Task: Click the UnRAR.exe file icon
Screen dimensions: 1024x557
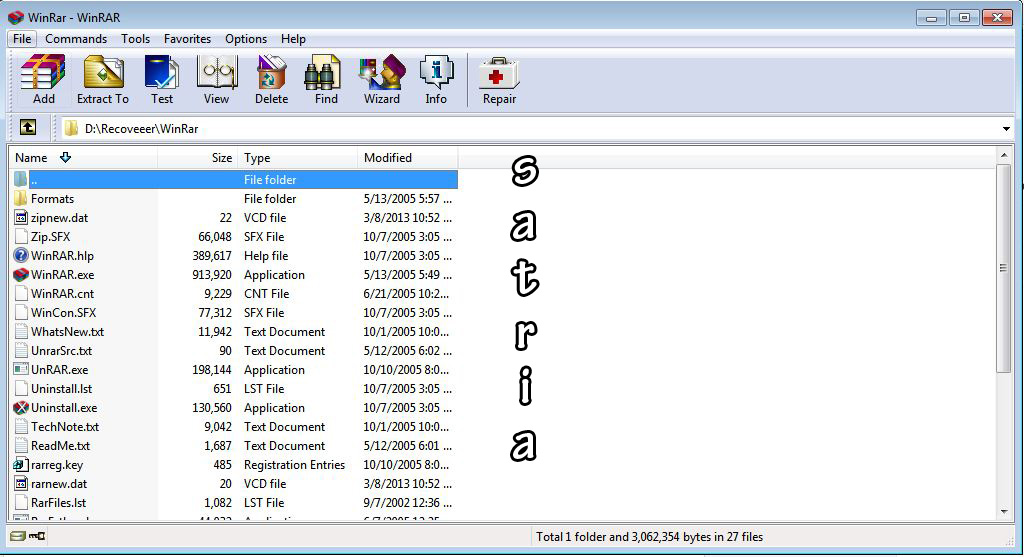Action: click(x=21, y=369)
